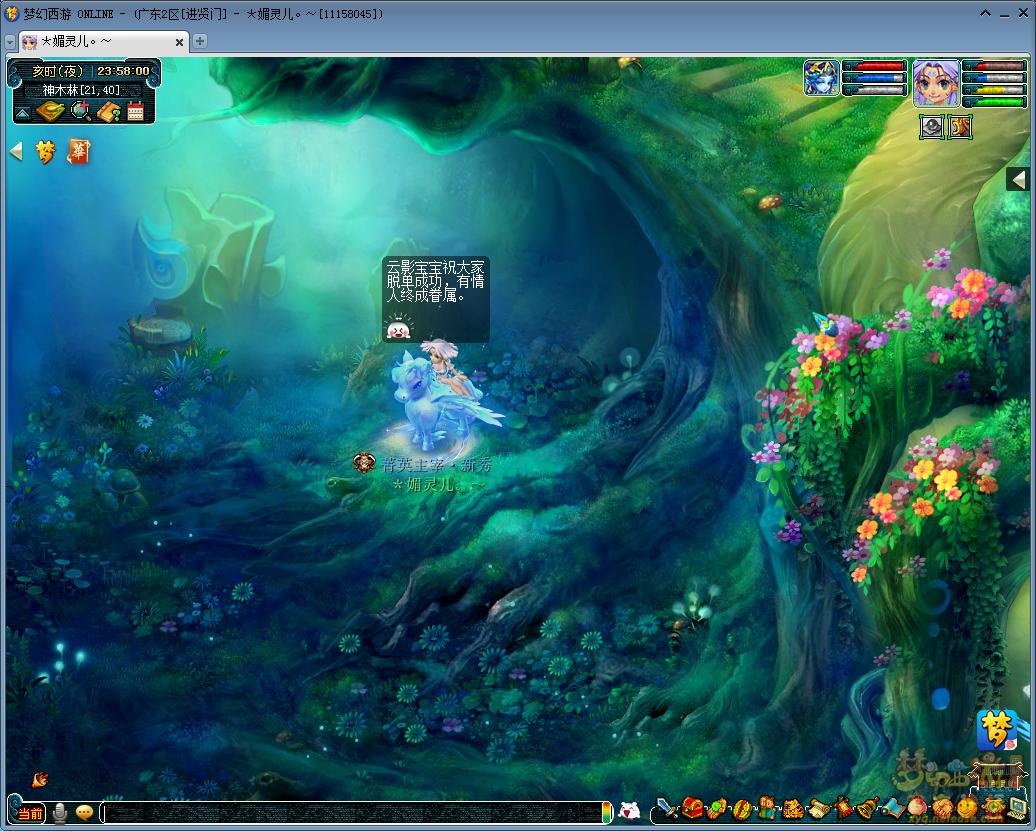1036x831 pixels.
Task: Open the orange smiley face icon
Action: (967, 807)
